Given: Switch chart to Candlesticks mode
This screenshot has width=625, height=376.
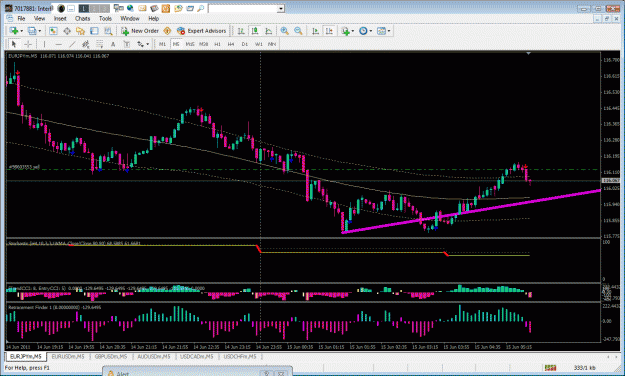Looking at the screenshot, I should (255, 31).
